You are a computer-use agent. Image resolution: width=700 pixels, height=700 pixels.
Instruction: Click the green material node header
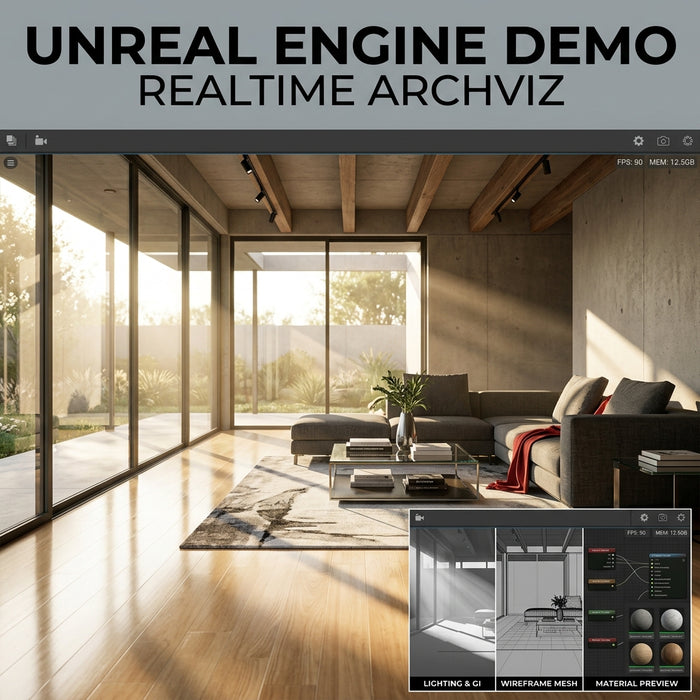tap(601, 612)
